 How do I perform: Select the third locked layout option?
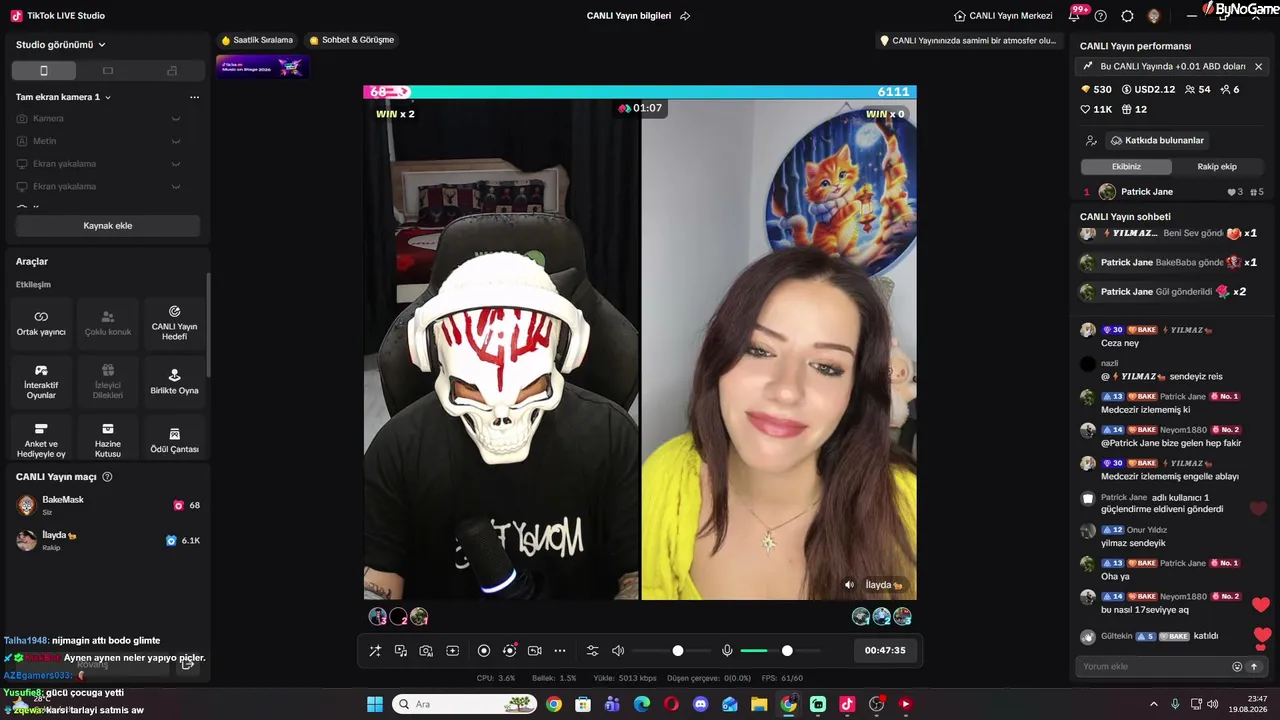[172, 71]
